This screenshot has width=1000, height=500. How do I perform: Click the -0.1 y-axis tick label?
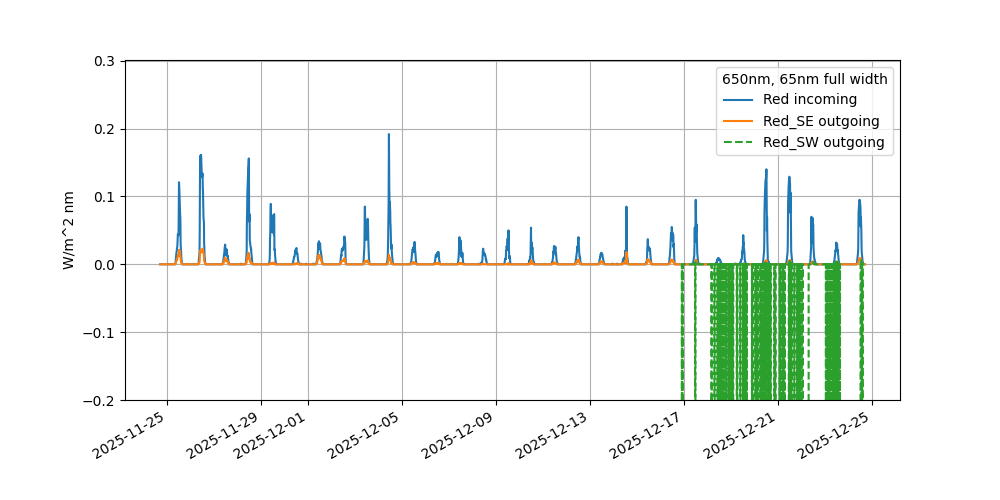pos(101,332)
